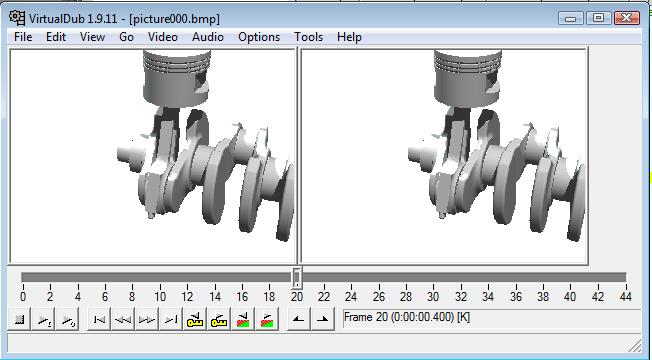Open the Video menu
This screenshot has height=360, width=652.
(163, 37)
